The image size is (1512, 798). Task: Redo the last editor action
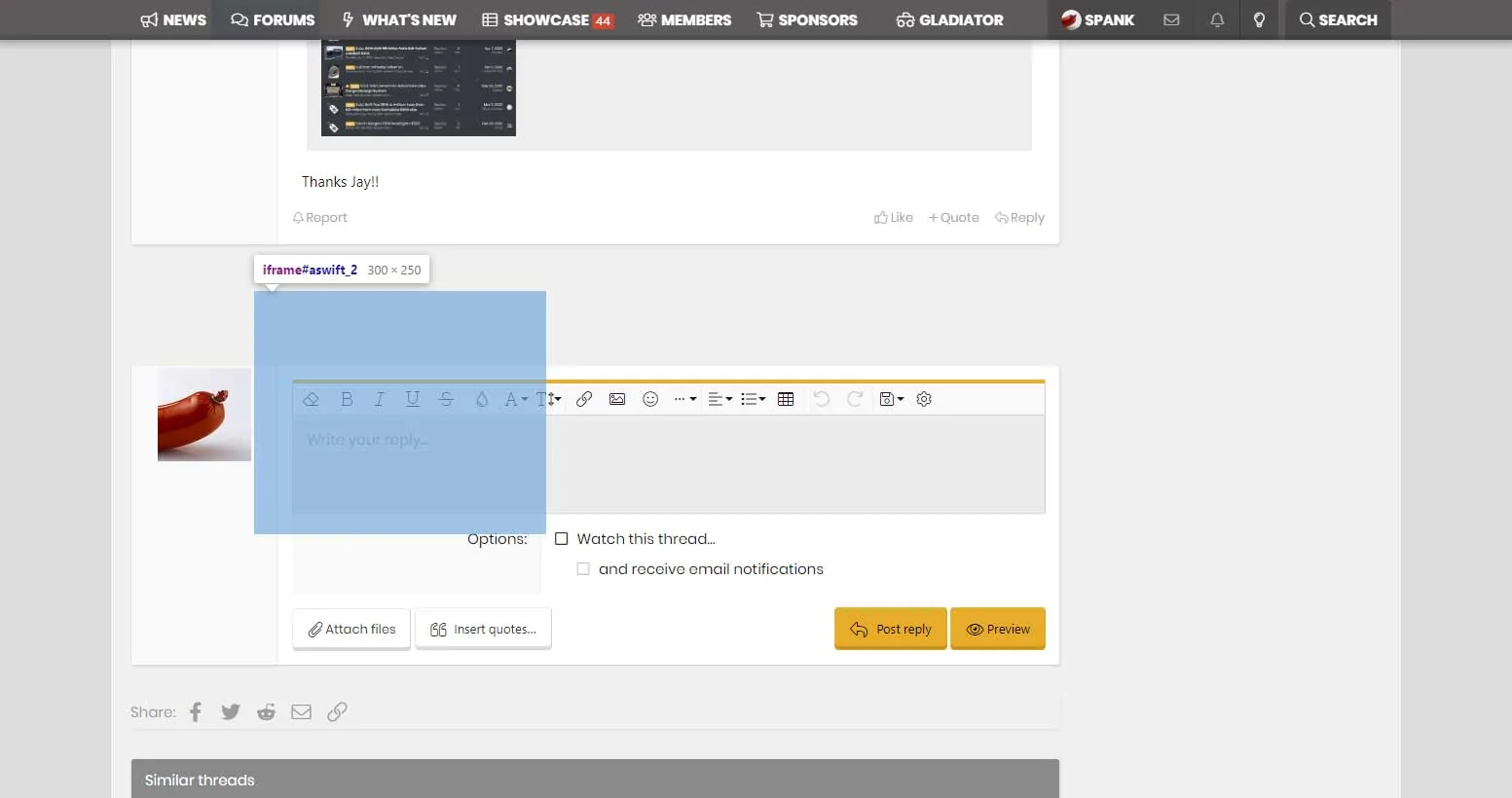[x=855, y=399]
